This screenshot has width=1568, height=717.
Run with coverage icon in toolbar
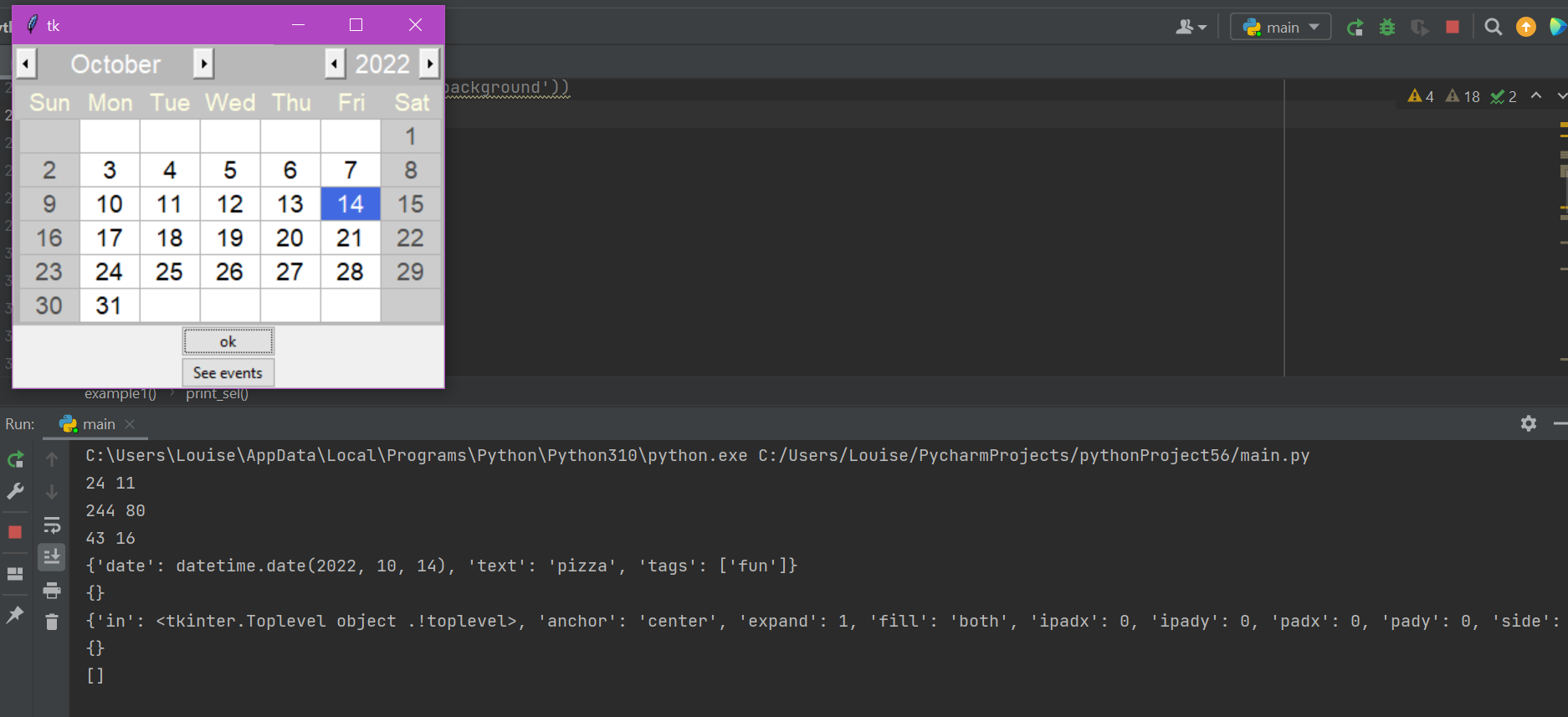point(1419,28)
